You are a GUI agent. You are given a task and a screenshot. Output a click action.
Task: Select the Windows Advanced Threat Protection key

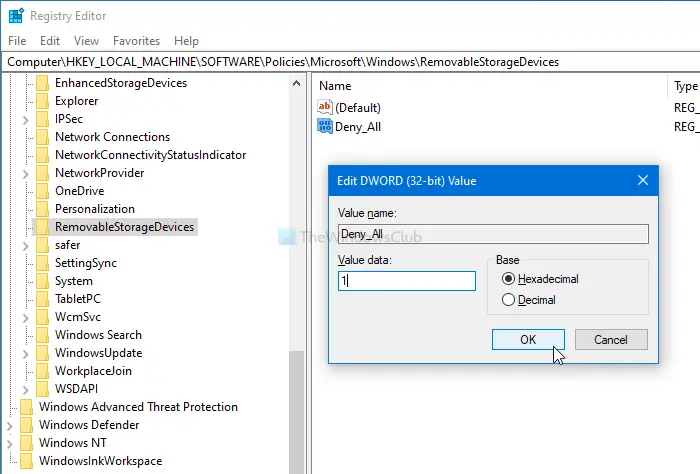click(138, 407)
